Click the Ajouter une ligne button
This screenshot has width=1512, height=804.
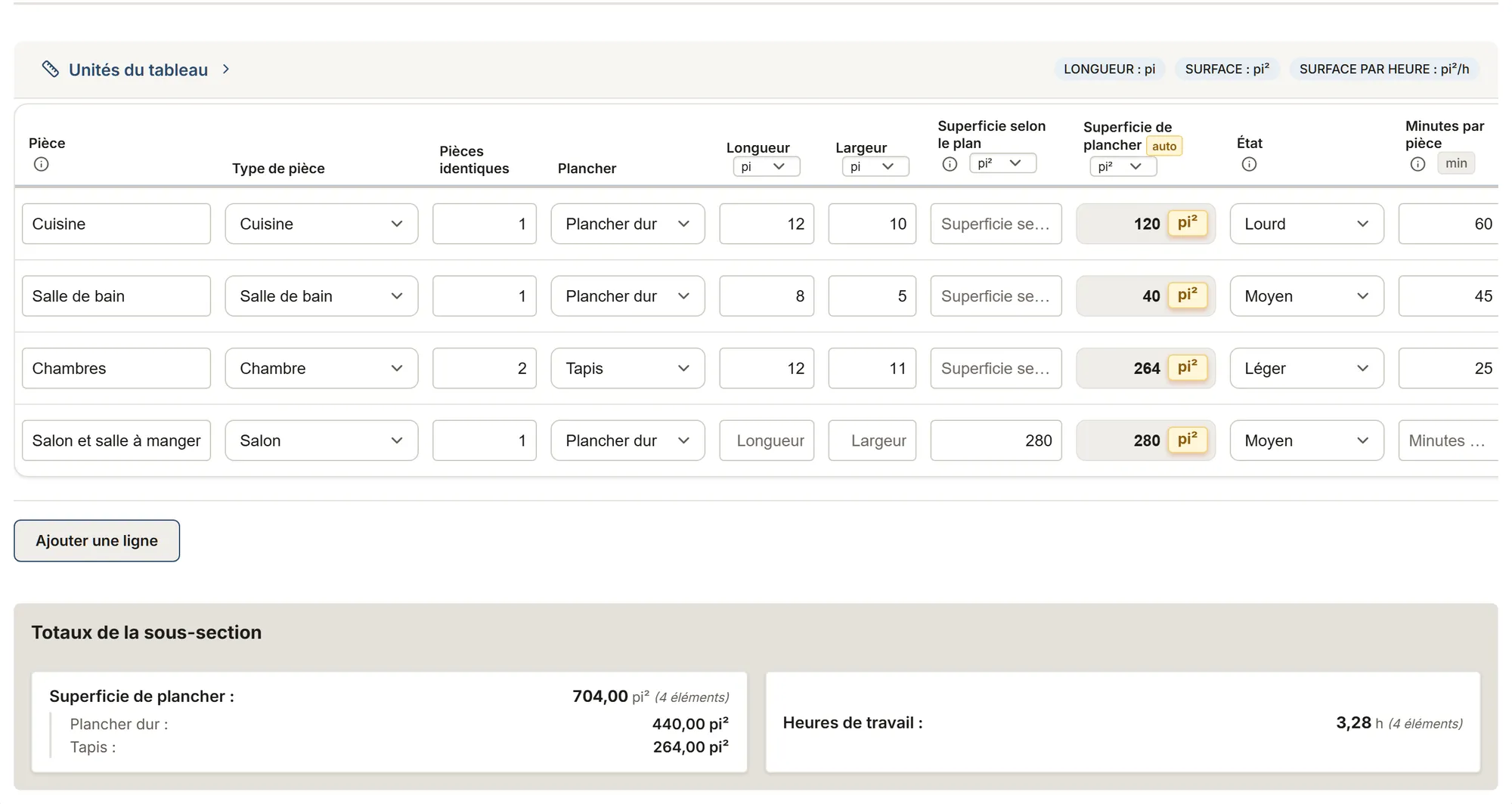pyautogui.click(x=97, y=541)
